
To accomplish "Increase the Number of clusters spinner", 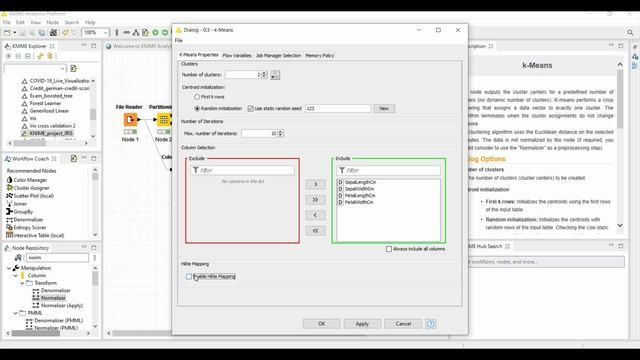I will pos(264,73).
